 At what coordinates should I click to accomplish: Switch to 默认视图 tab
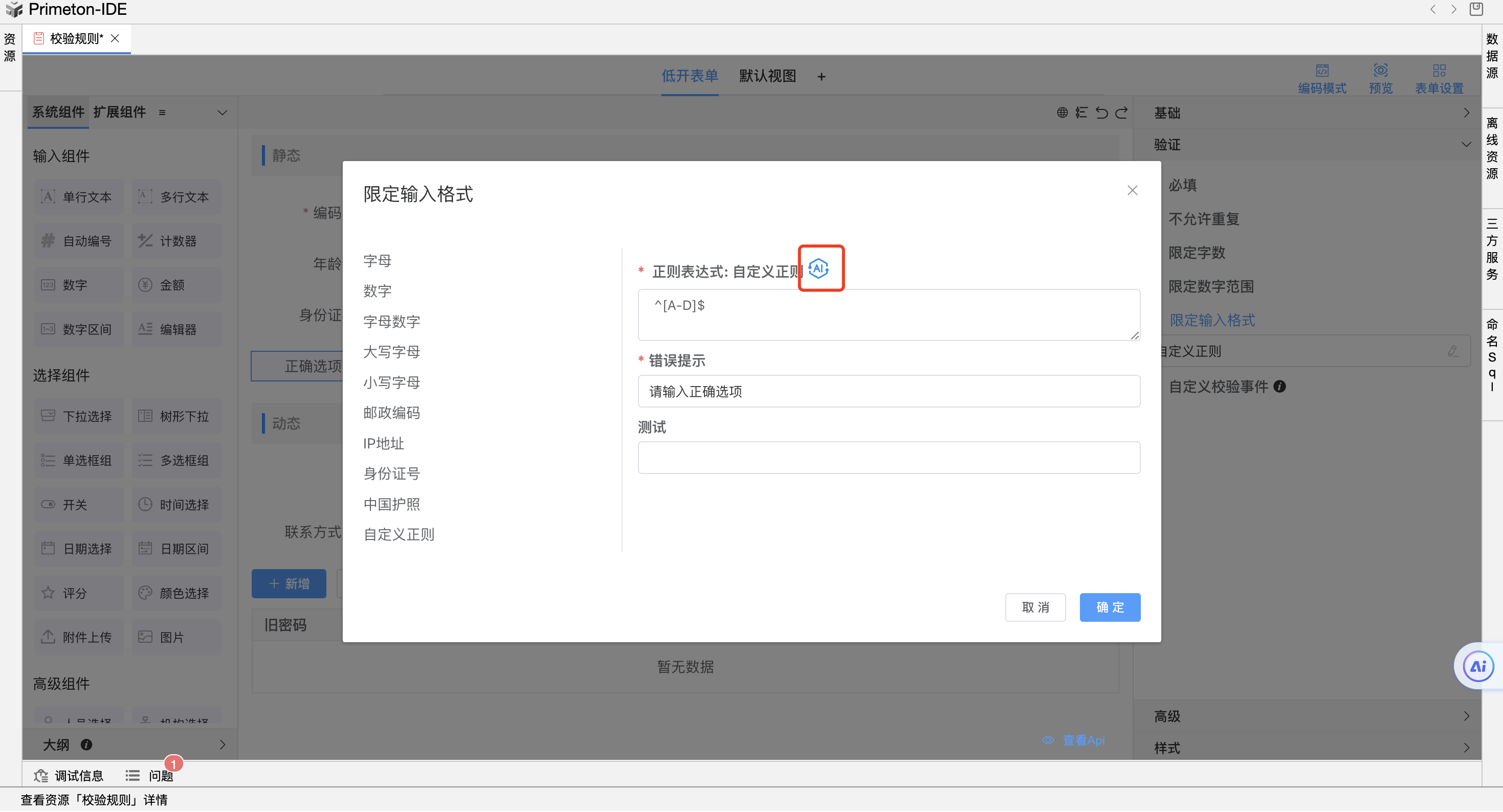coord(767,76)
